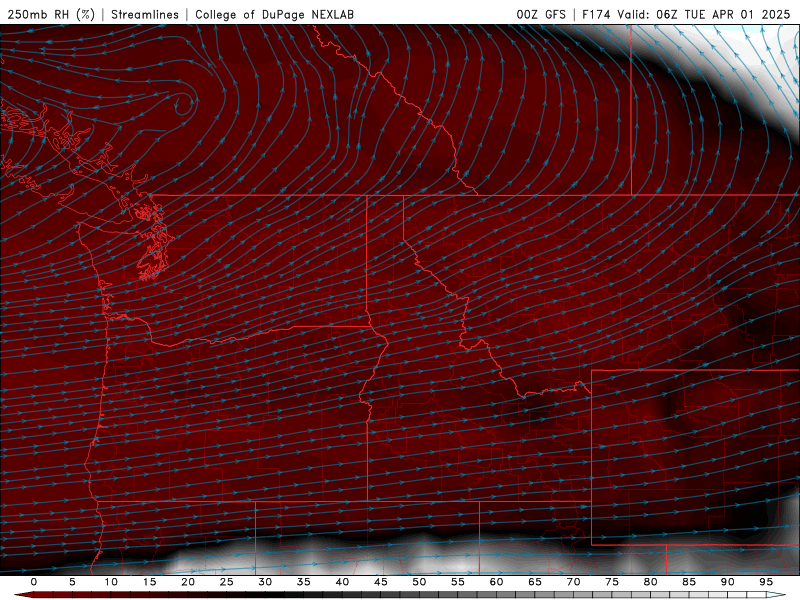Select the "15" color scale label

coord(149,582)
